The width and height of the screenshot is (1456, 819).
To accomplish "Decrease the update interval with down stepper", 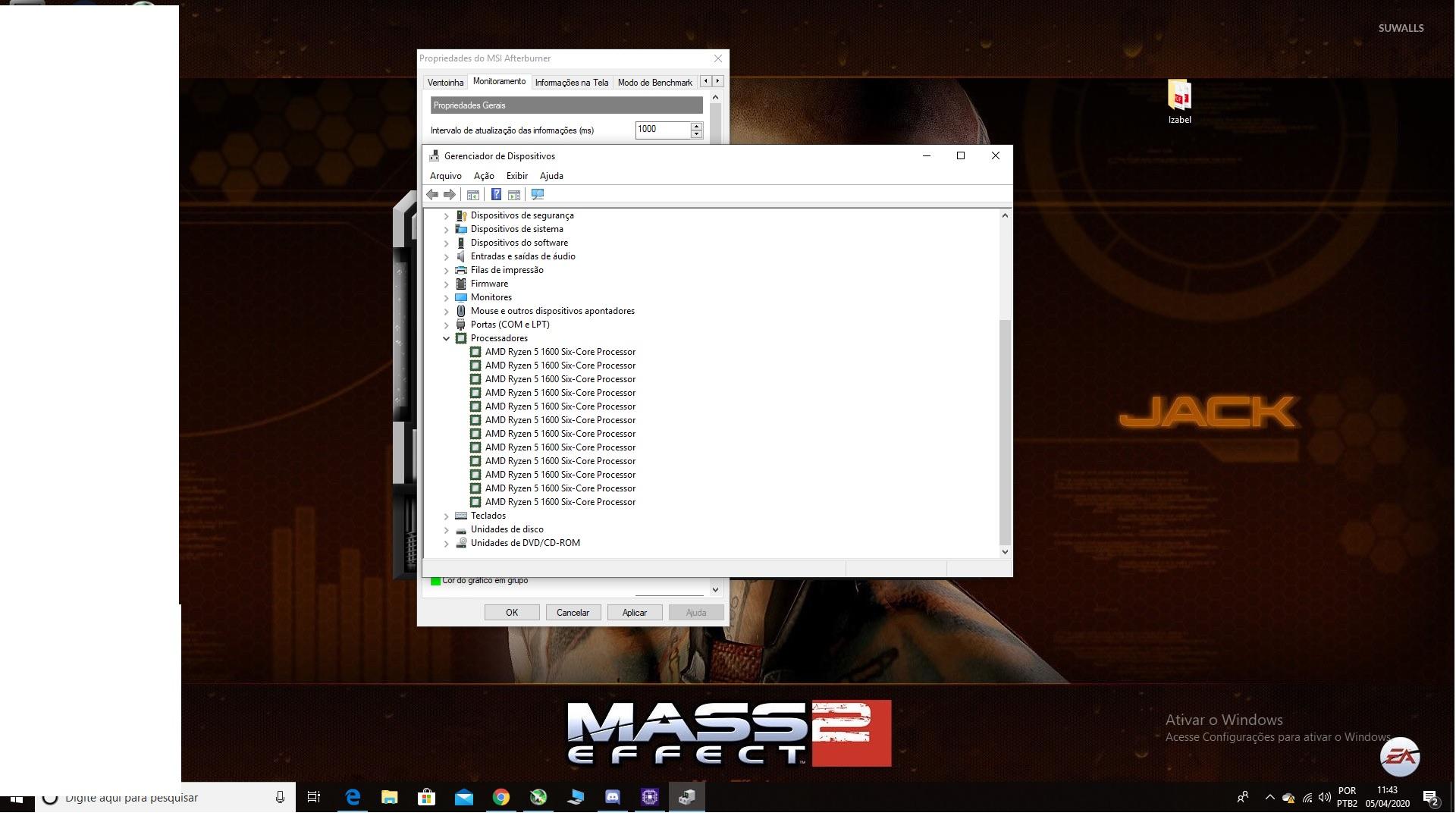I will point(697,134).
